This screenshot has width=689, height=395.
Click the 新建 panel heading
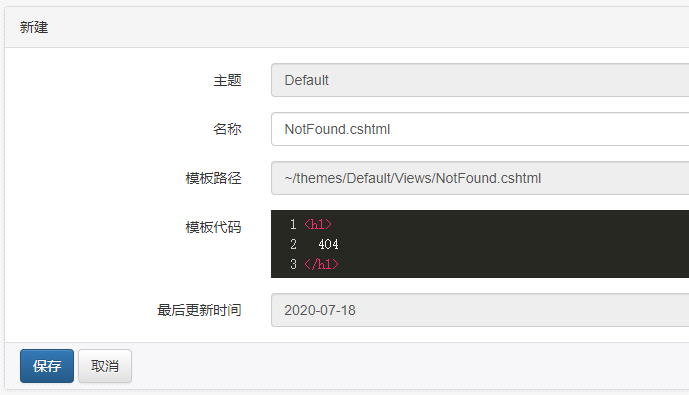tap(34, 27)
